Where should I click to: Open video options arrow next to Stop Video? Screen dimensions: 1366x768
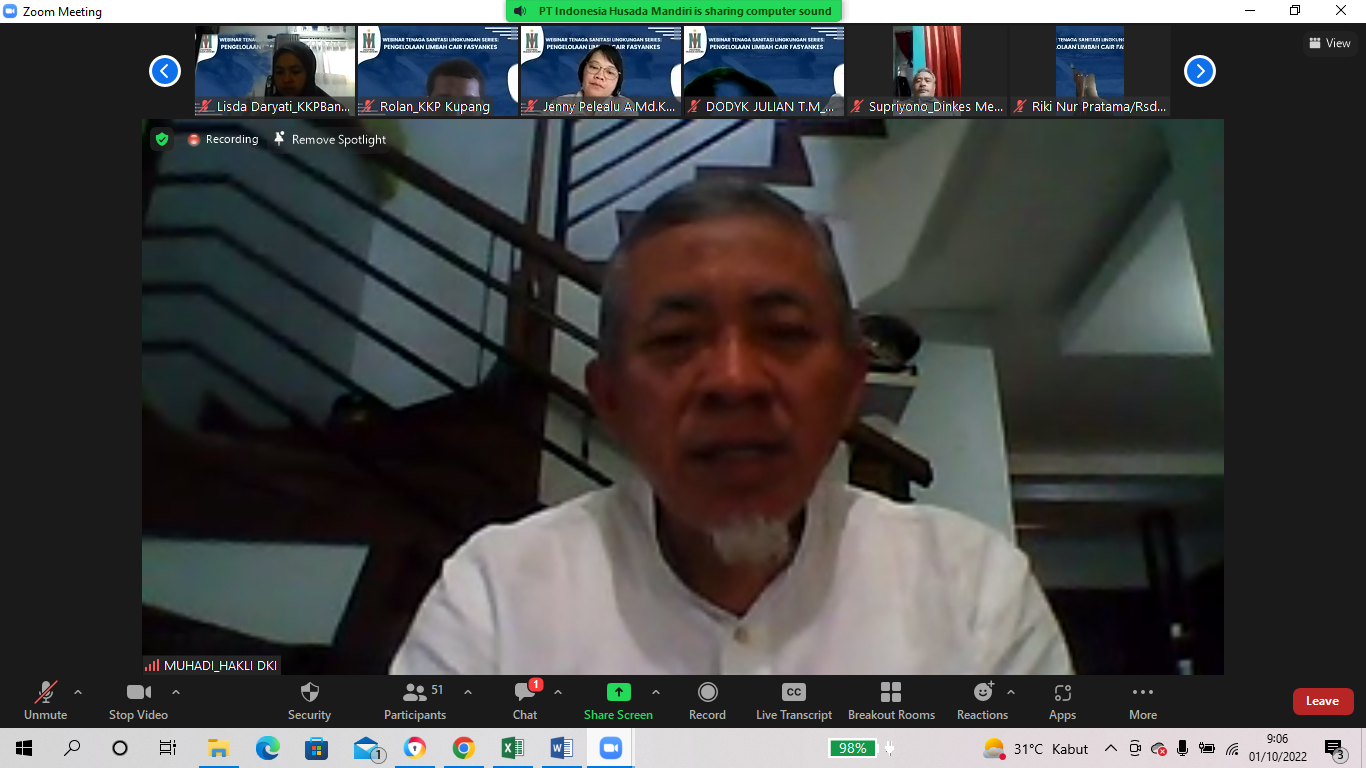pyautogui.click(x=176, y=692)
